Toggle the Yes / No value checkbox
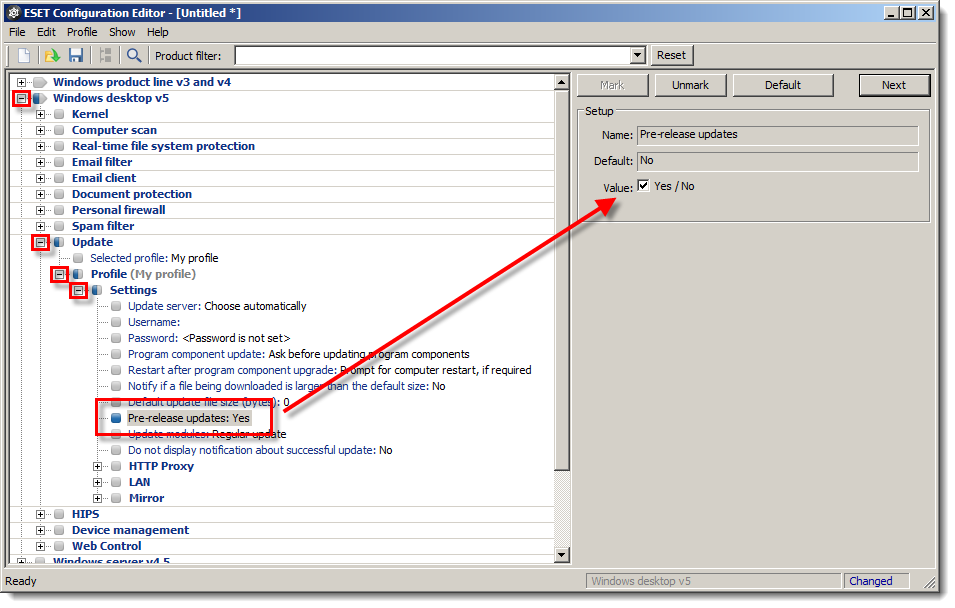Screen dimensions: 955x608 (643, 186)
